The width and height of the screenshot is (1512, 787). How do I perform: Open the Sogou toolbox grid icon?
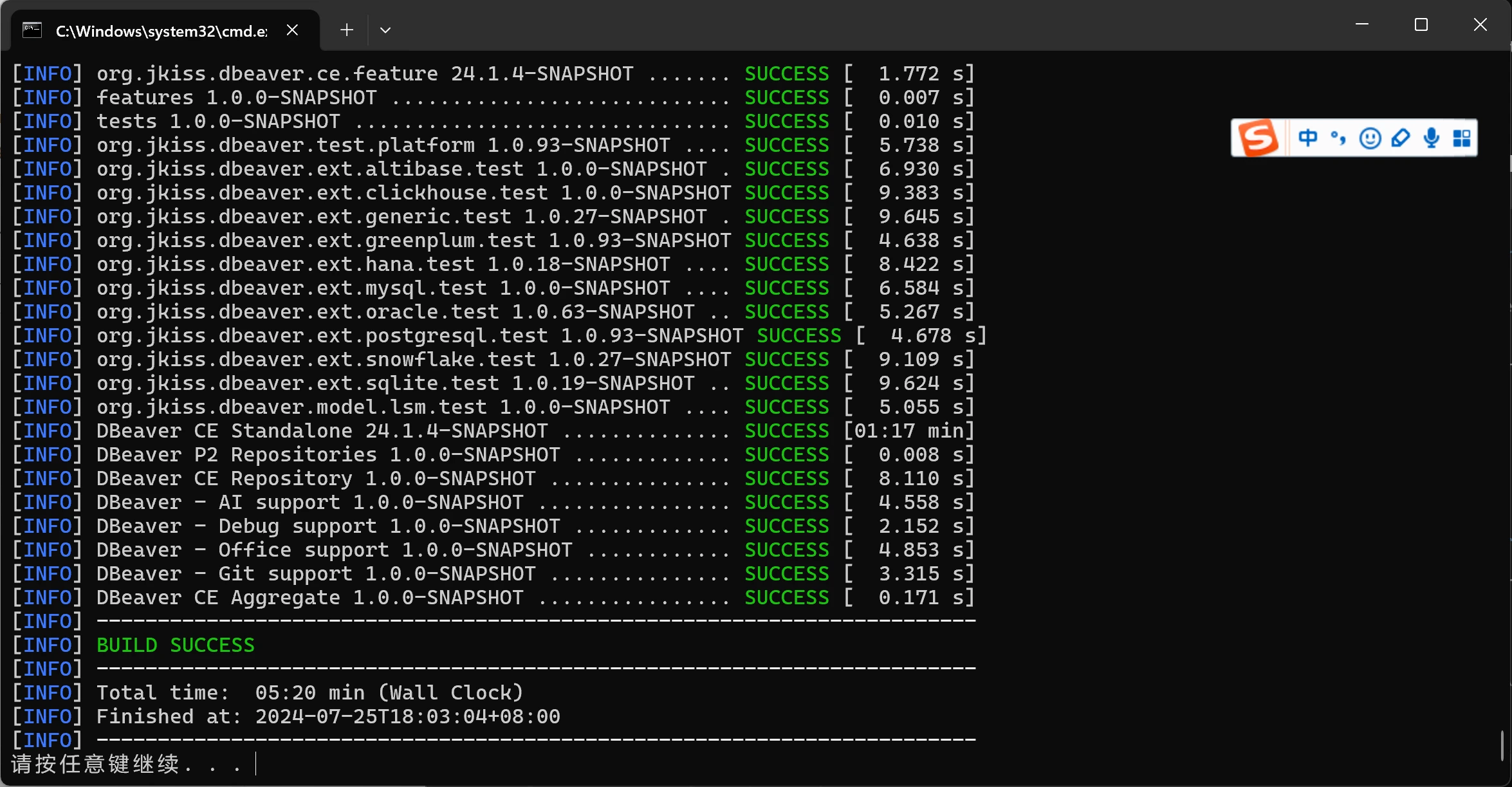(x=1462, y=138)
